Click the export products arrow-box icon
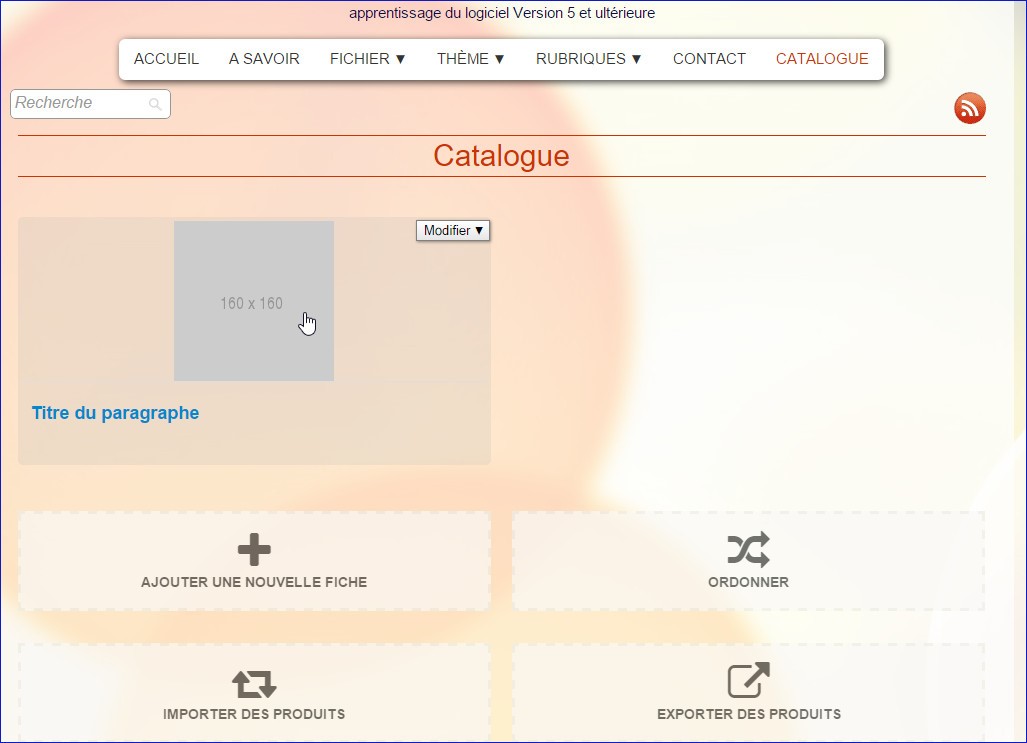This screenshot has width=1027, height=743. pyautogui.click(x=748, y=681)
